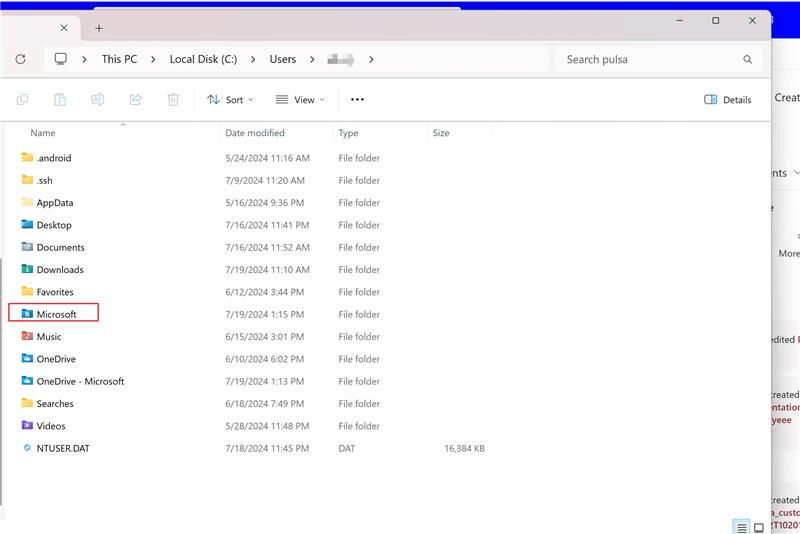The height and width of the screenshot is (534, 800).
Task: Click the Share icon in toolbar
Action: coord(135,99)
